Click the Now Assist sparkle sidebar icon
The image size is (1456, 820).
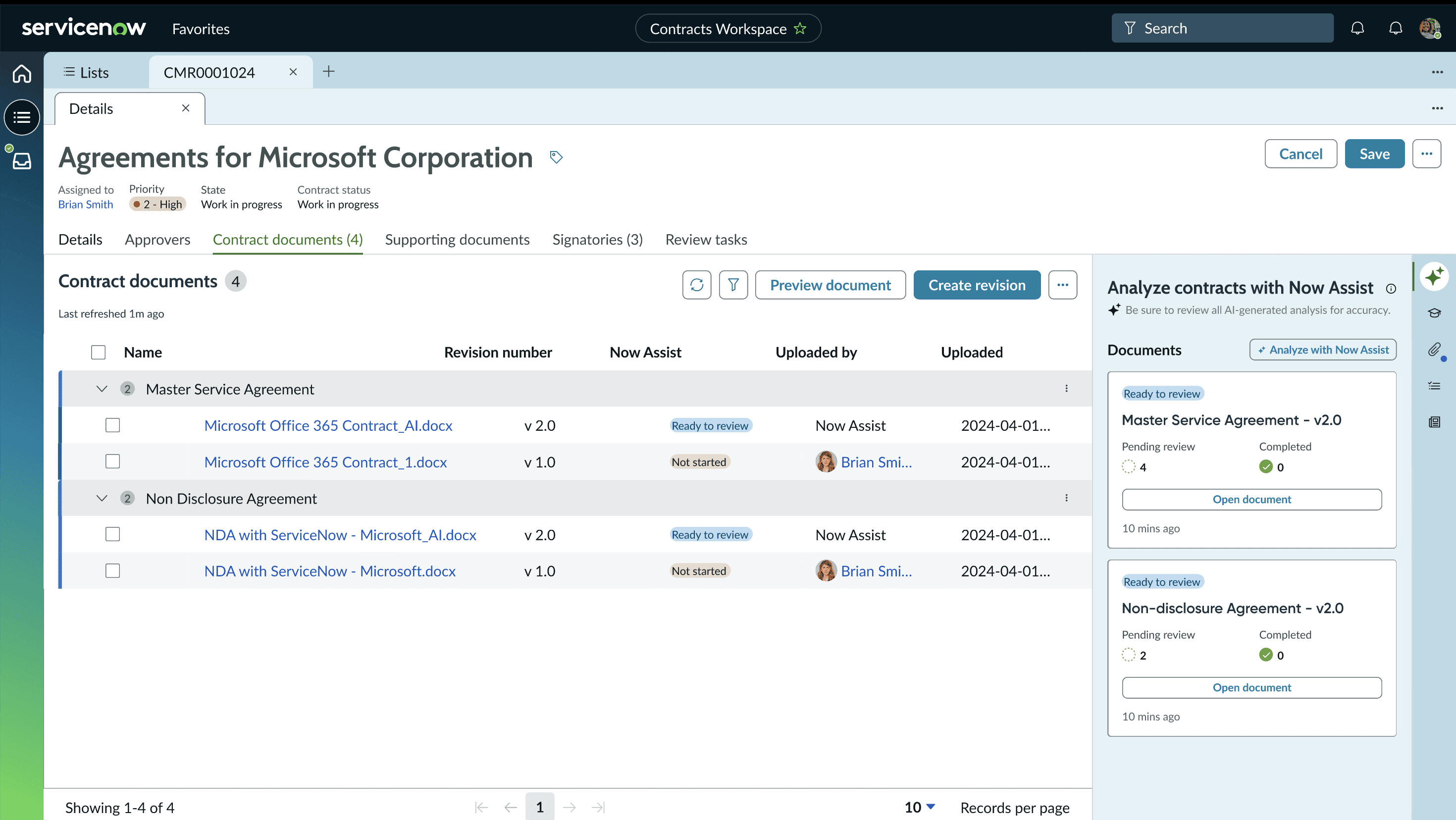[x=1434, y=277]
